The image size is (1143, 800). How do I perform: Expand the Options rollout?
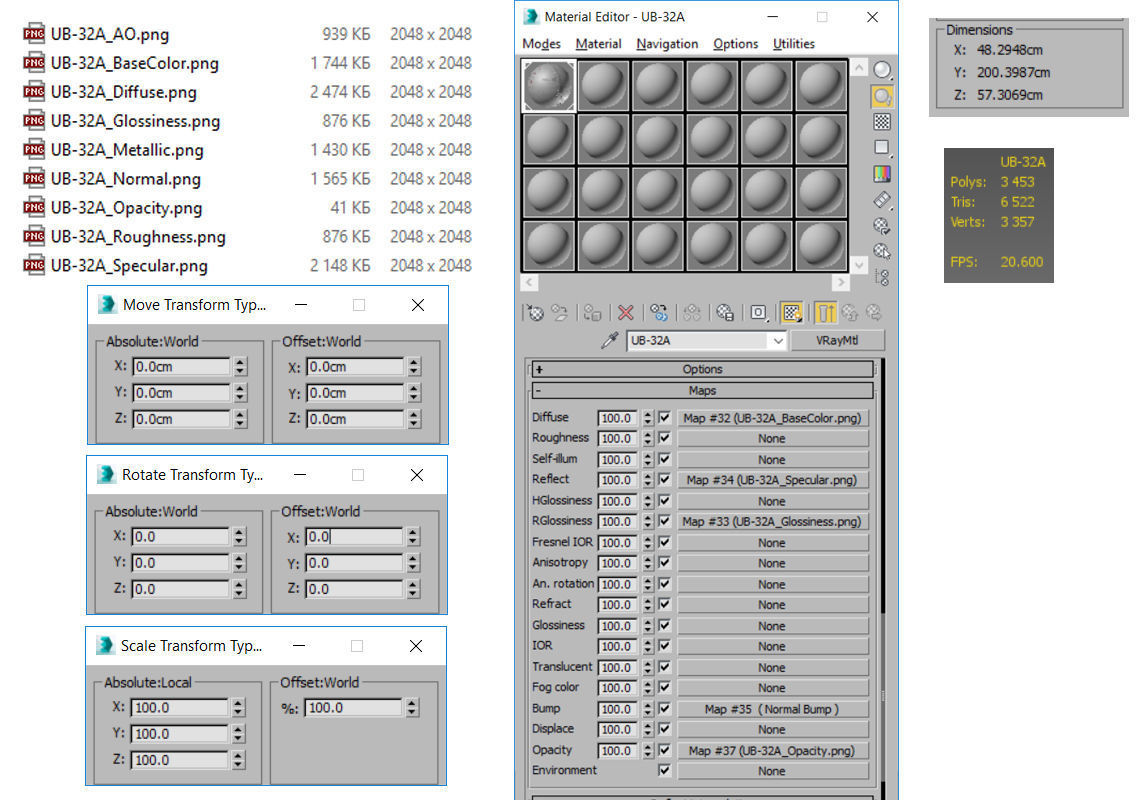point(702,369)
